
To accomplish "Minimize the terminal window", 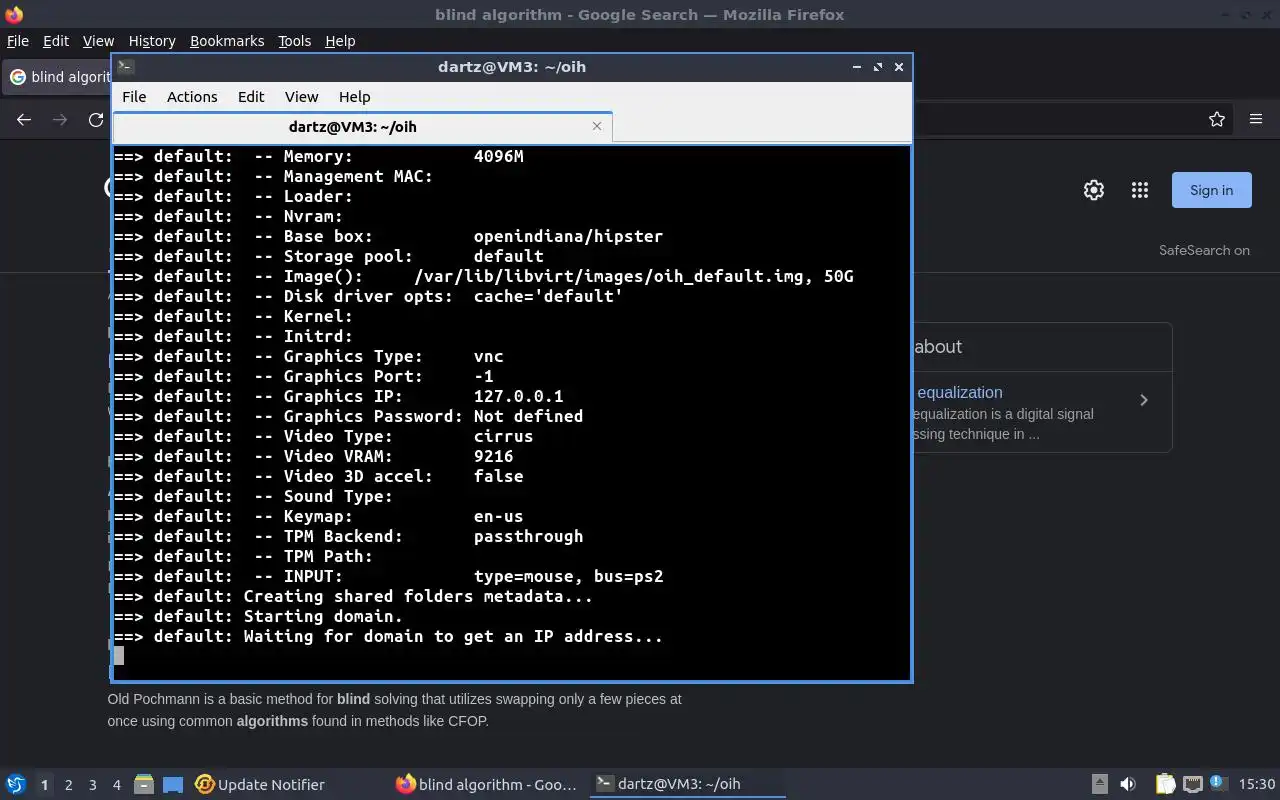I will click(x=856, y=67).
